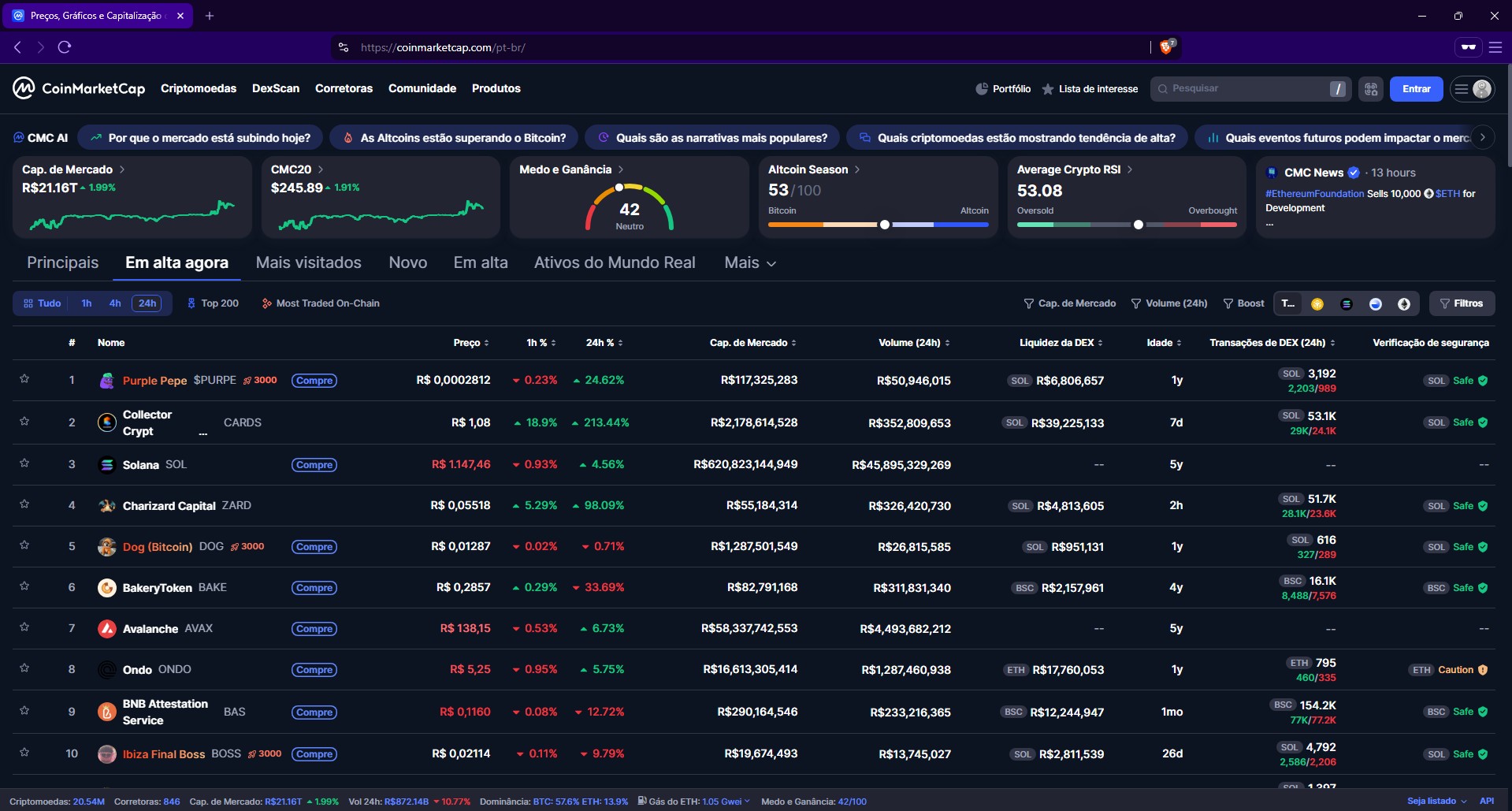The width and height of the screenshot is (1512, 811).
Task: Reload the page with the refresh icon
Action: click(65, 47)
